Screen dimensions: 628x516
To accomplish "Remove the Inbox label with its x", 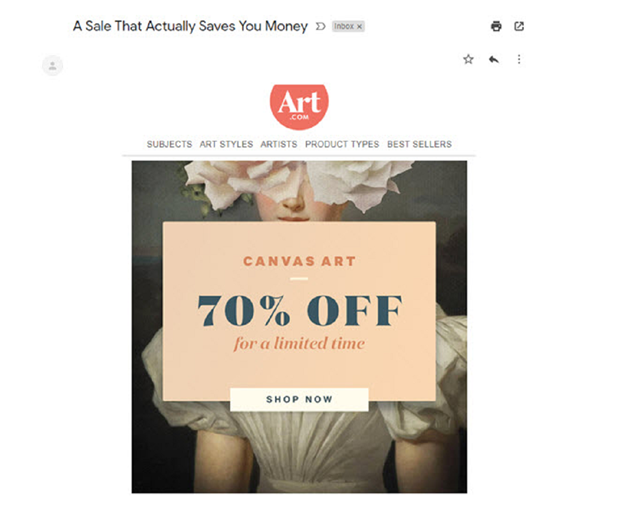I will (x=359, y=27).
